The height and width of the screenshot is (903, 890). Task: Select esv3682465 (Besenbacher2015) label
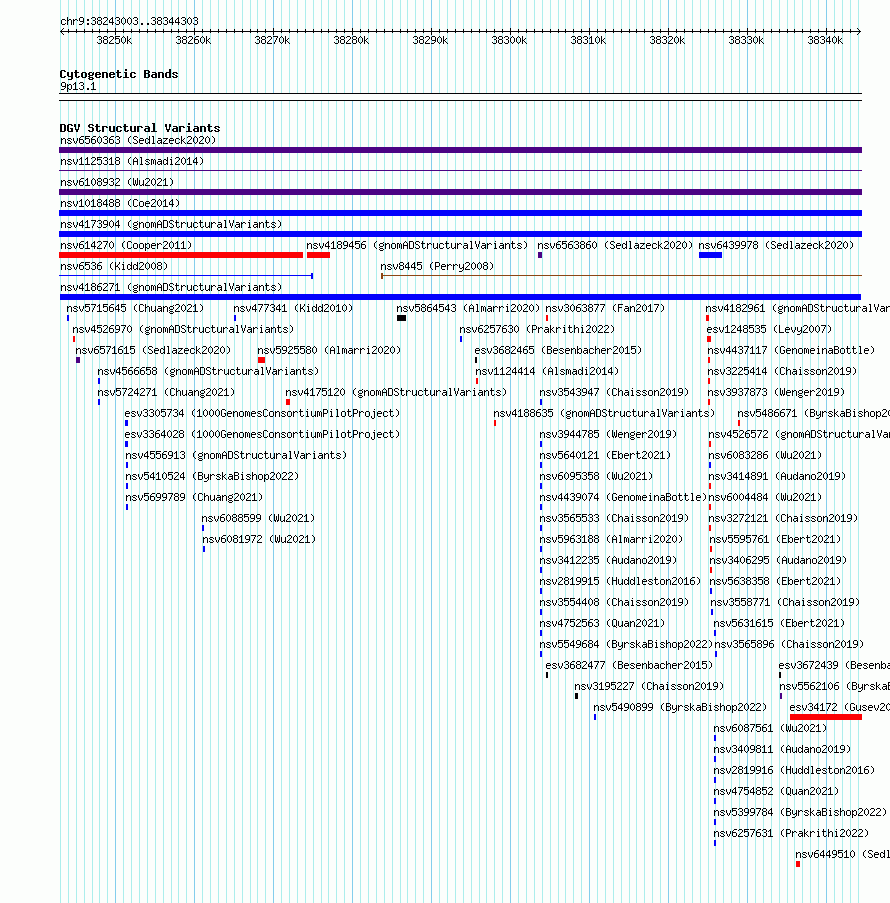point(558,351)
